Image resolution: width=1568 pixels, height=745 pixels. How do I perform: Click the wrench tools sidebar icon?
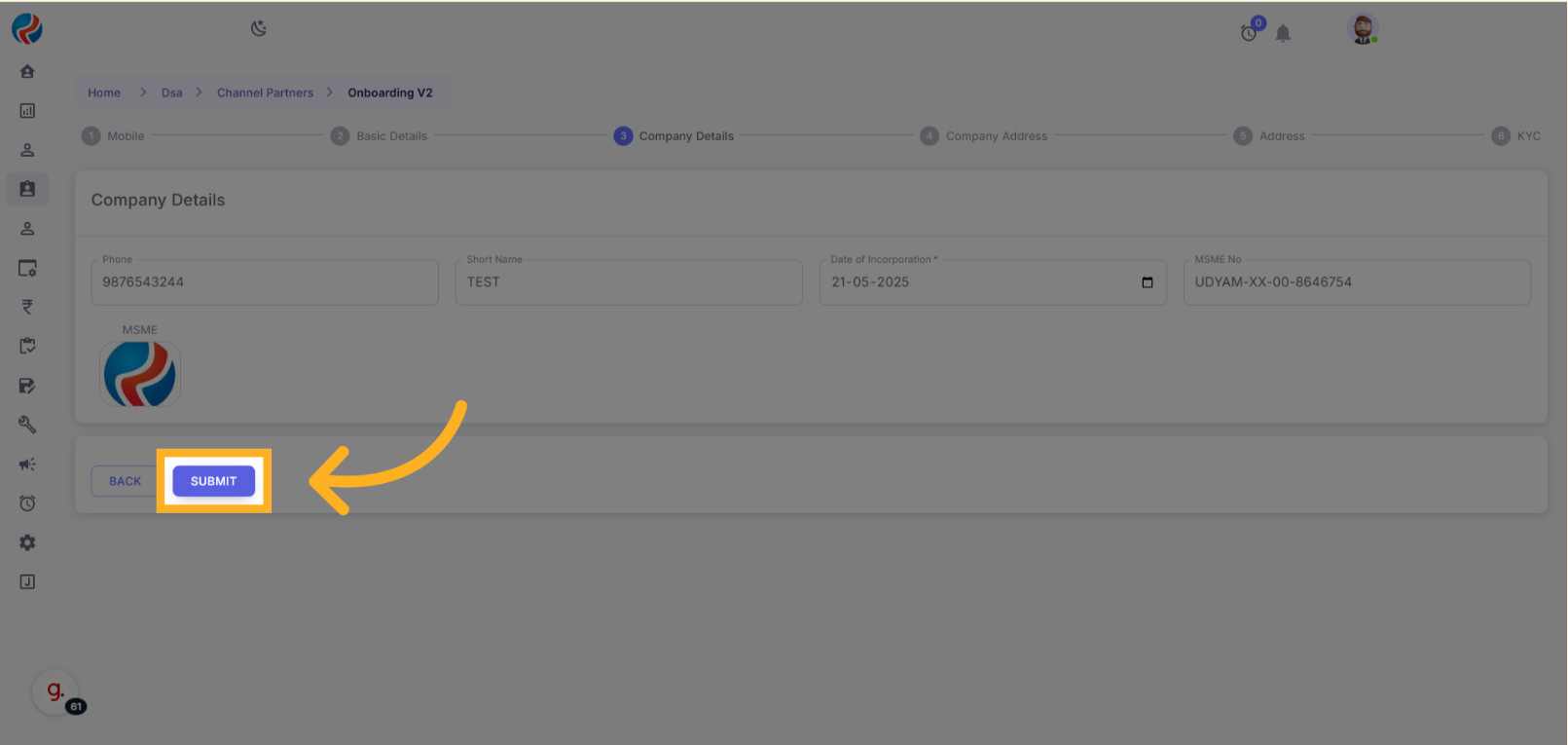click(27, 425)
